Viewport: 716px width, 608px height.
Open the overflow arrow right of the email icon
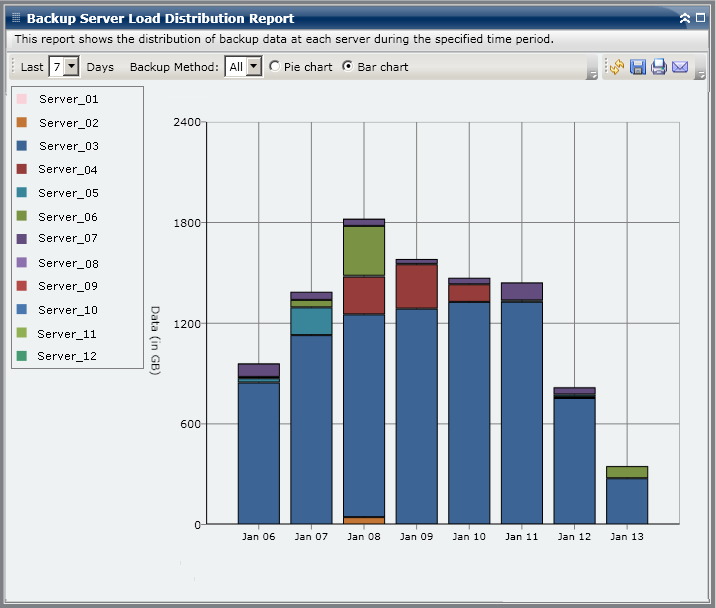[701, 74]
